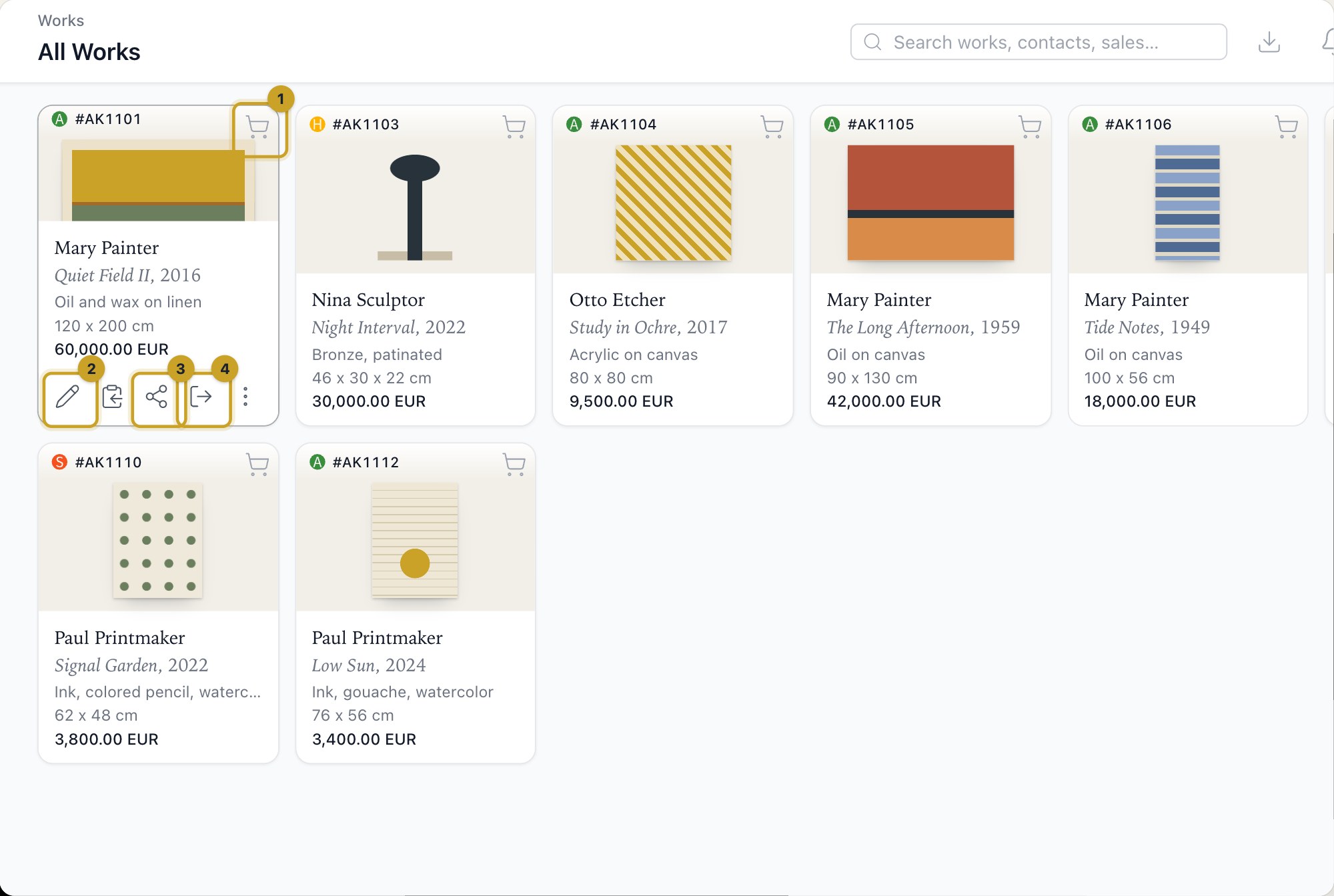This screenshot has width=1334, height=896.
Task: Click work number #AK1112
Action: point(366,462)
